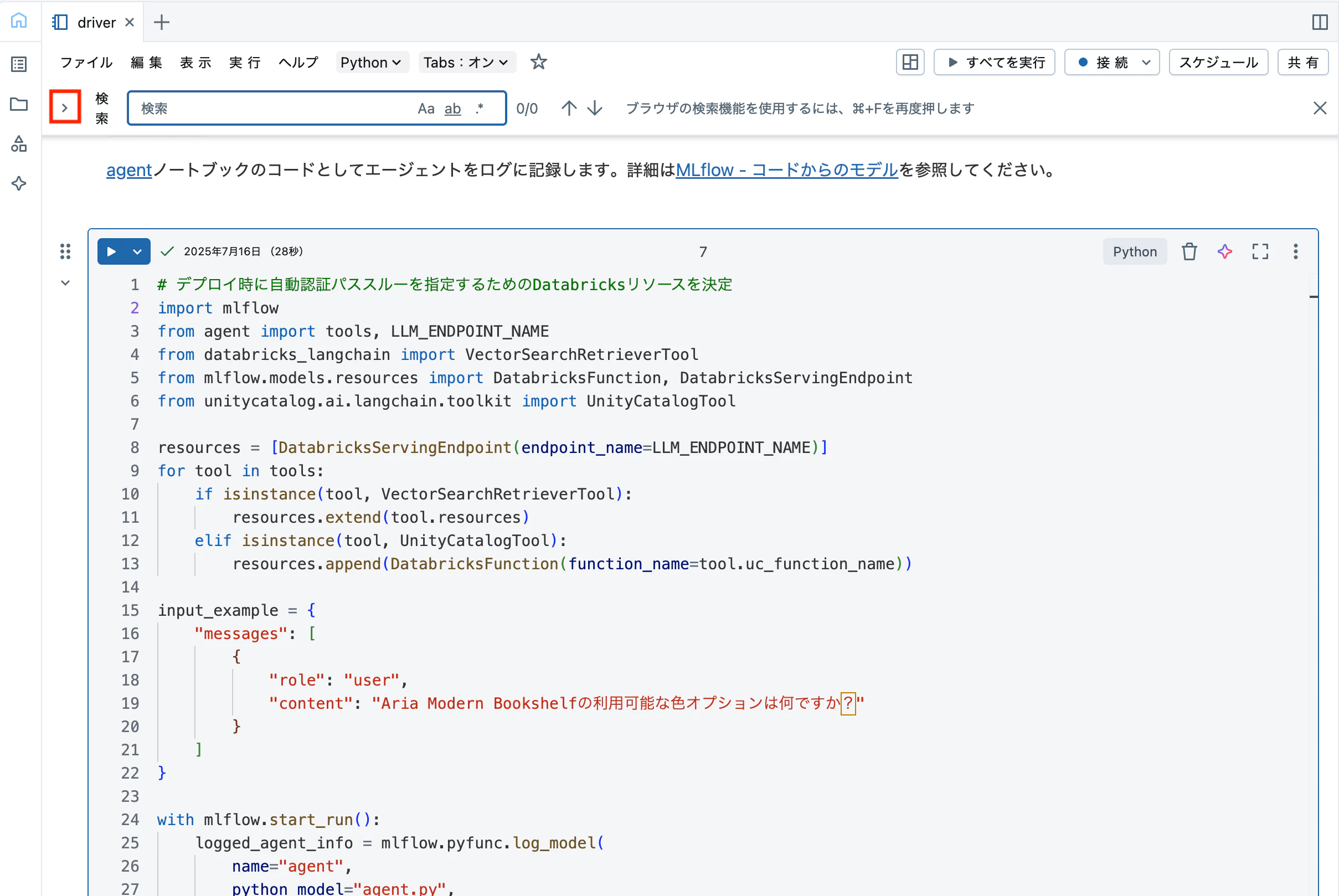The width and height of the screenshot is (1339, 896).
Task: Click the green success checkmark status
Action: (167, 251)
